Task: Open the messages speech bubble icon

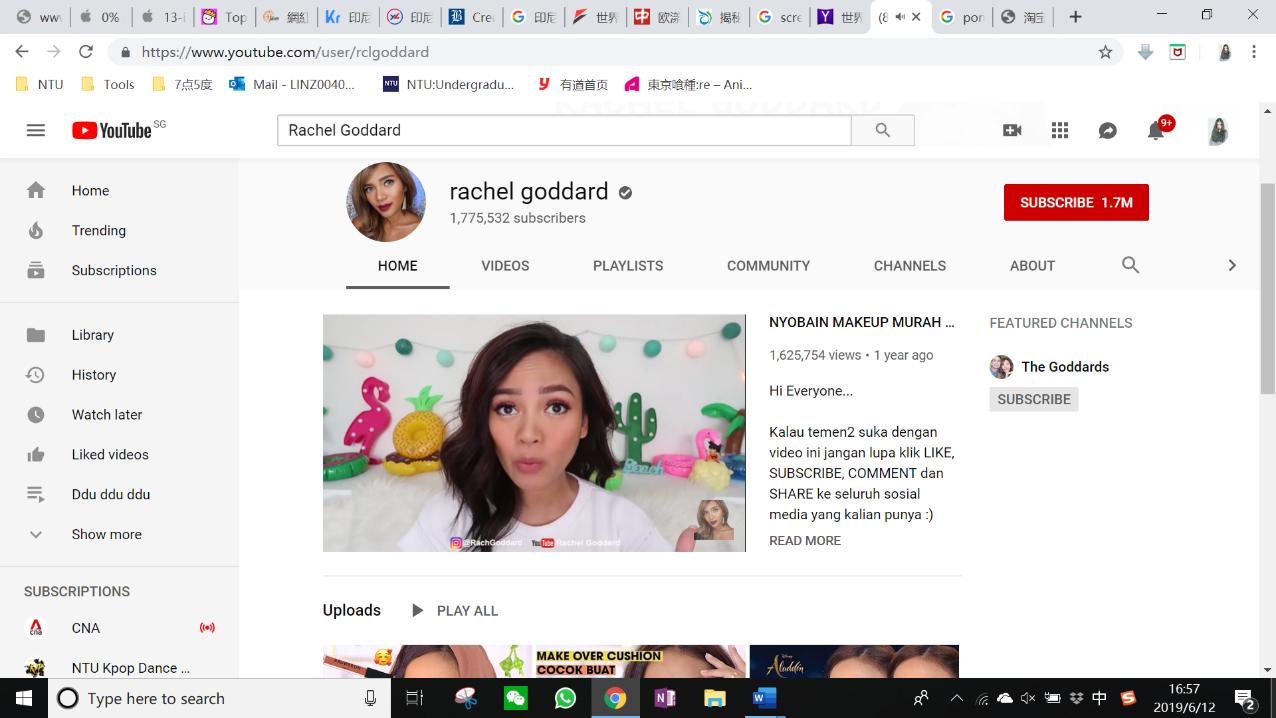Action: pyautogui.click(x=1107, y=130)
